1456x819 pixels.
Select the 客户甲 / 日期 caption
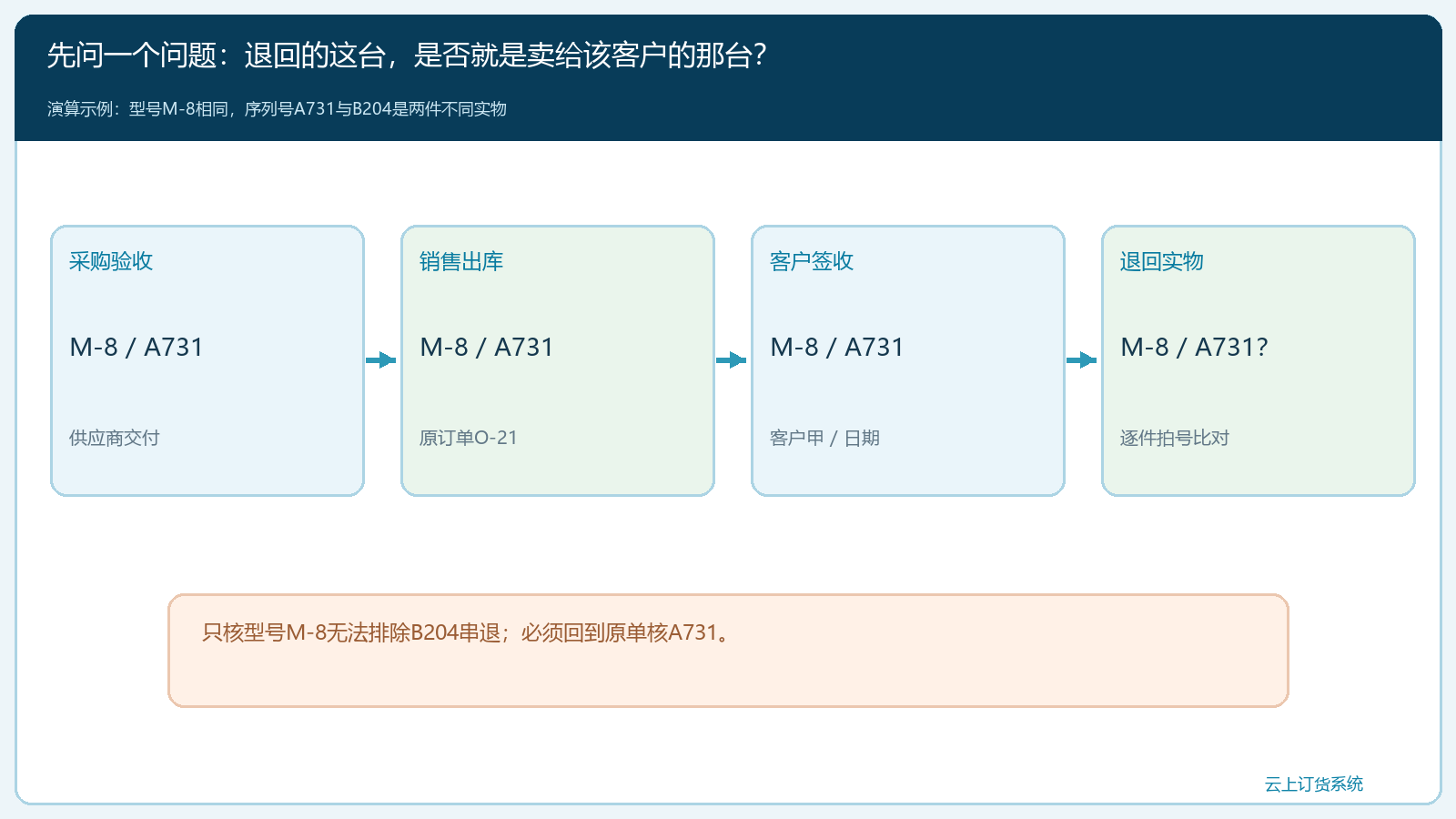pos(824,438)
